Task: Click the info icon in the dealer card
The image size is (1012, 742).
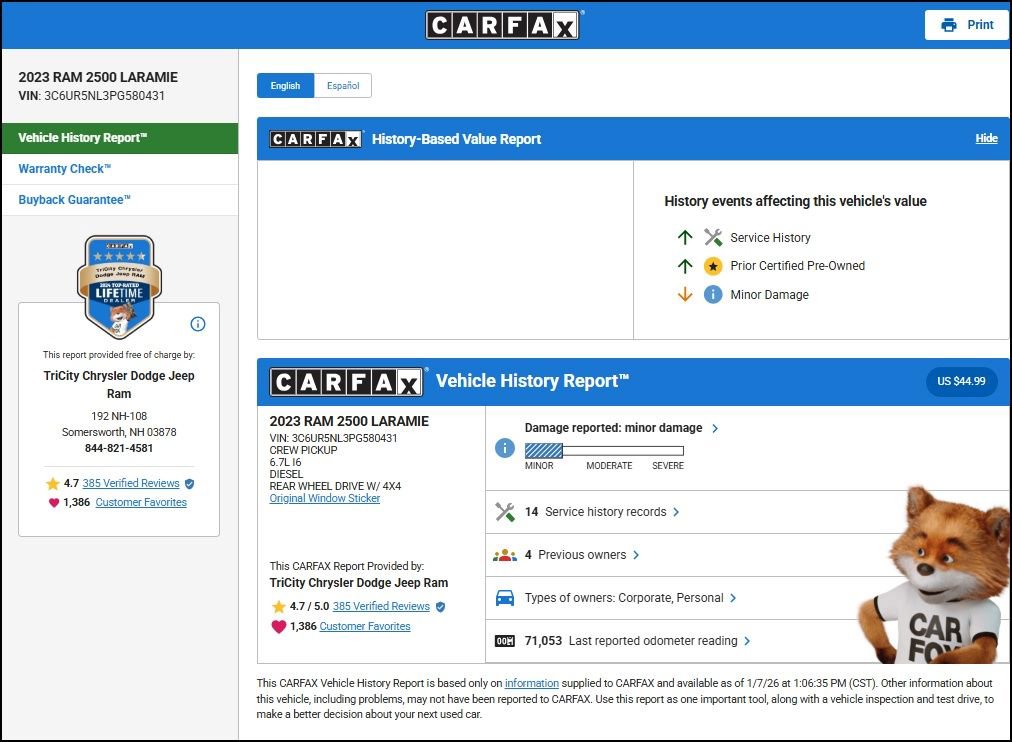Action: click(198, 324)
